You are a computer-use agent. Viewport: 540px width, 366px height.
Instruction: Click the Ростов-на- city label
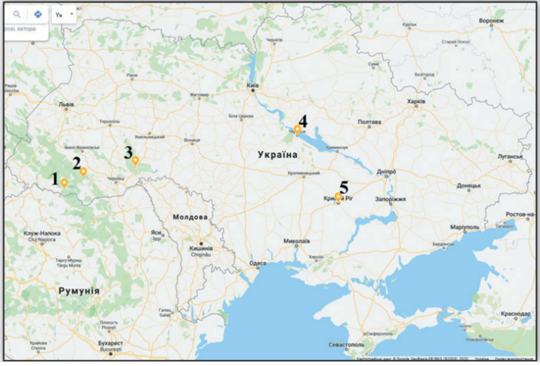coord(520,215)
